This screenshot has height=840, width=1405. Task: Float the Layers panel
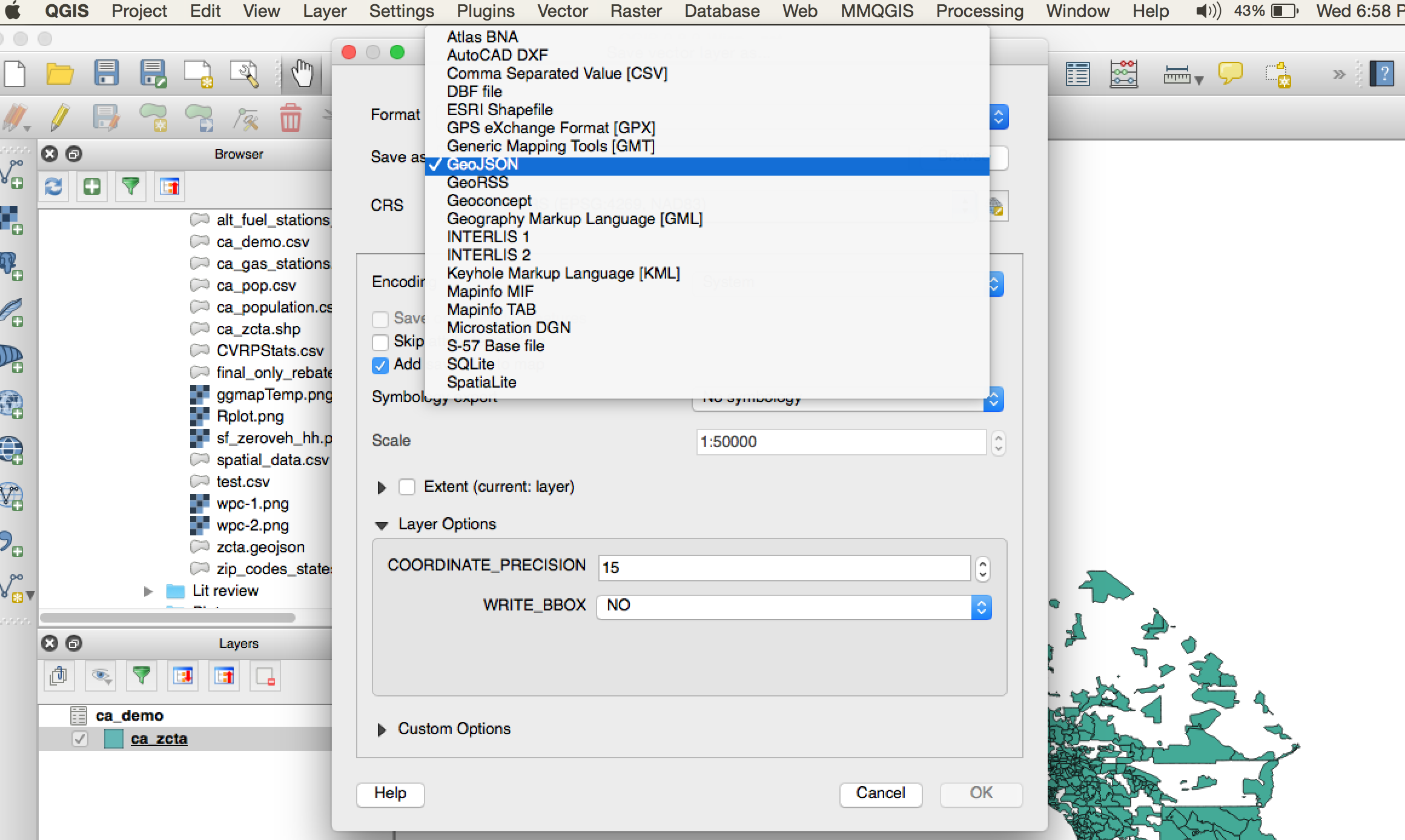74,643
